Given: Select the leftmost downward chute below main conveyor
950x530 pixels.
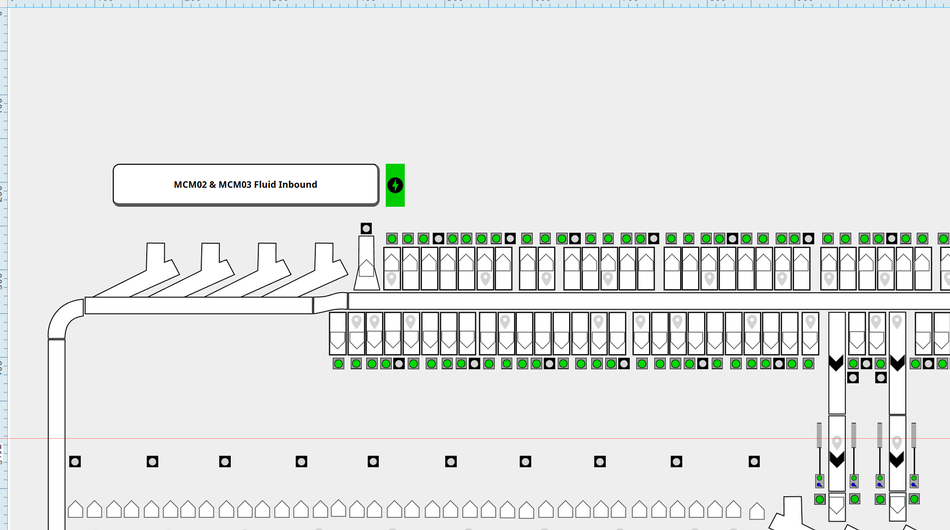Looking at the screenshot, I should 339,333.
